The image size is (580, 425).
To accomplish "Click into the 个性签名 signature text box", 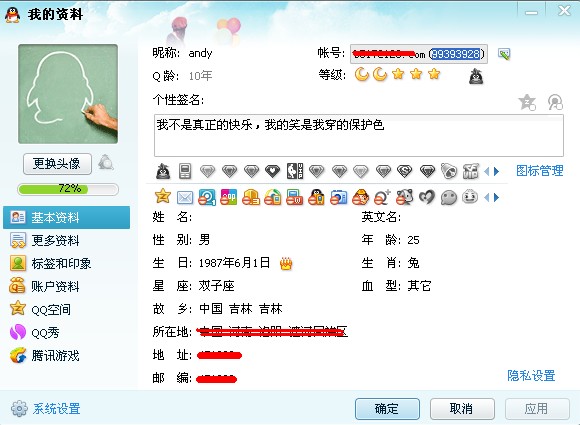I will [x=358, y=135].
